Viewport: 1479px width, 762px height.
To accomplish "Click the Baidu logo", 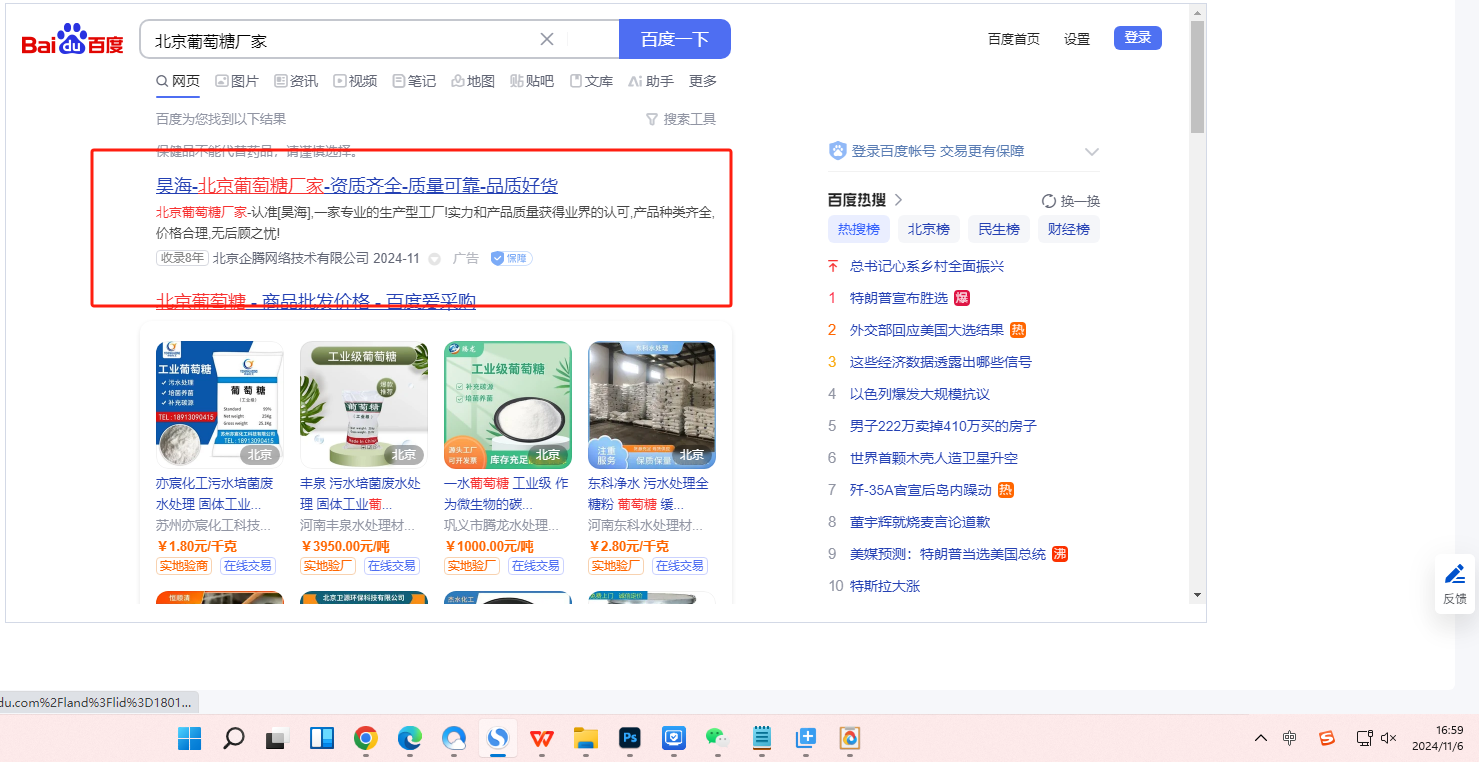I will (72, 41).
